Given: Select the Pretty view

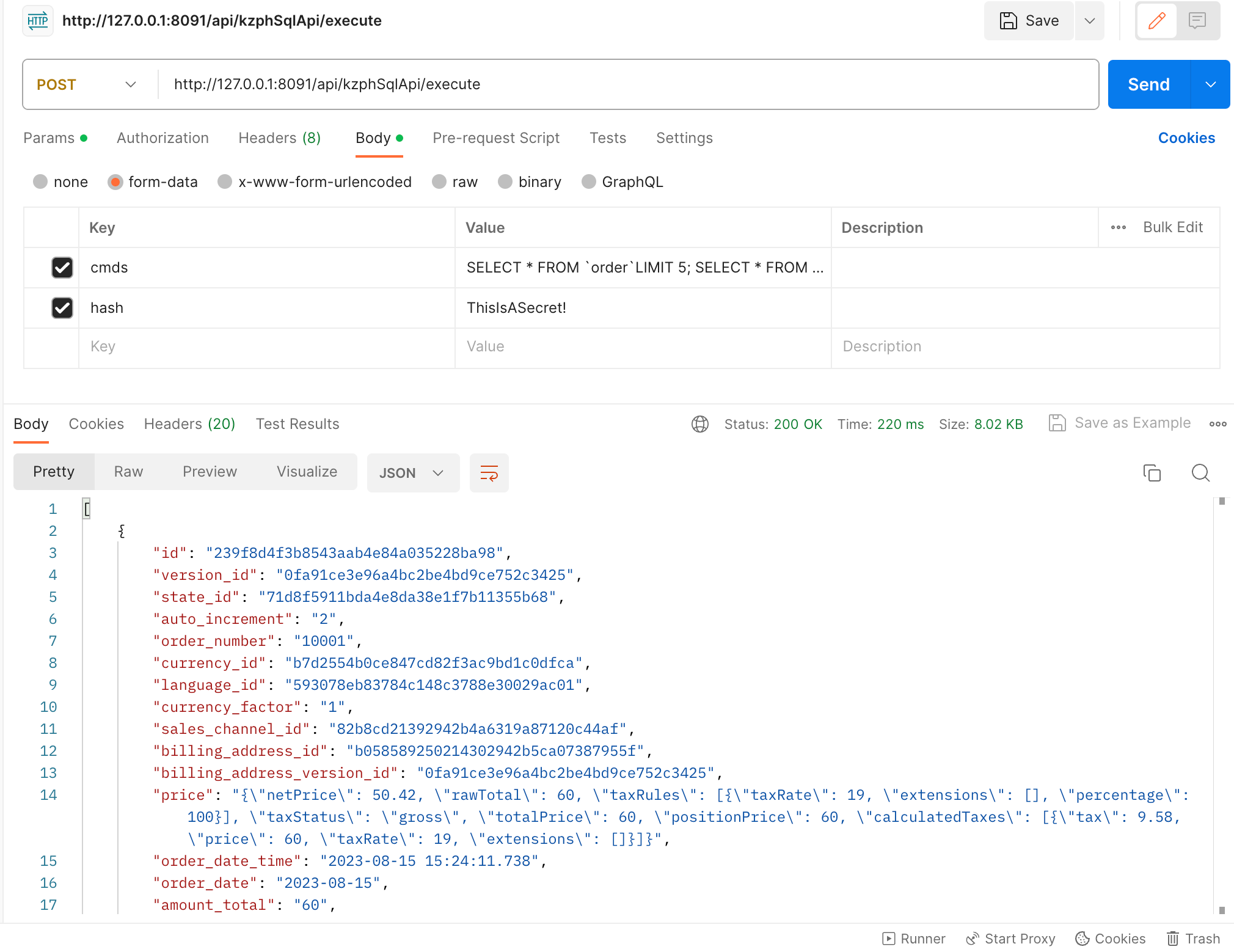Looking at the screenshot, I should coord(54,472).
